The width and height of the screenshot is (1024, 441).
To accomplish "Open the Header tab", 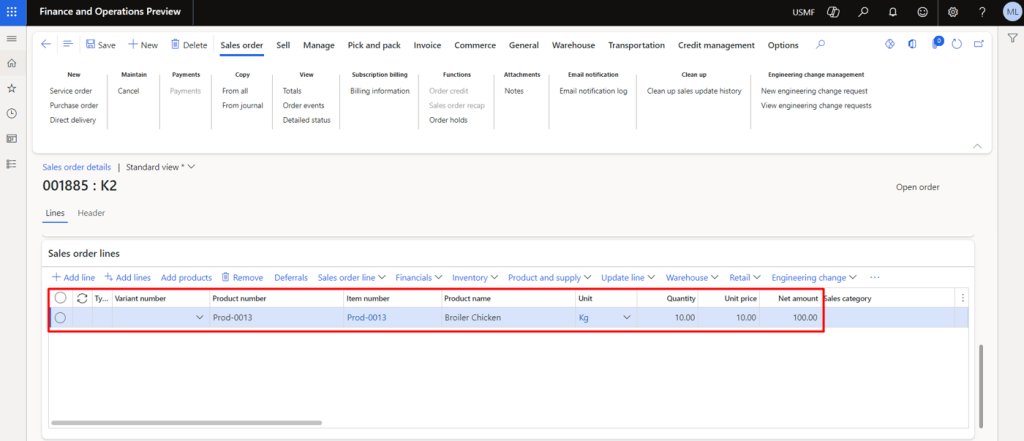I will (x=91, y=213).
